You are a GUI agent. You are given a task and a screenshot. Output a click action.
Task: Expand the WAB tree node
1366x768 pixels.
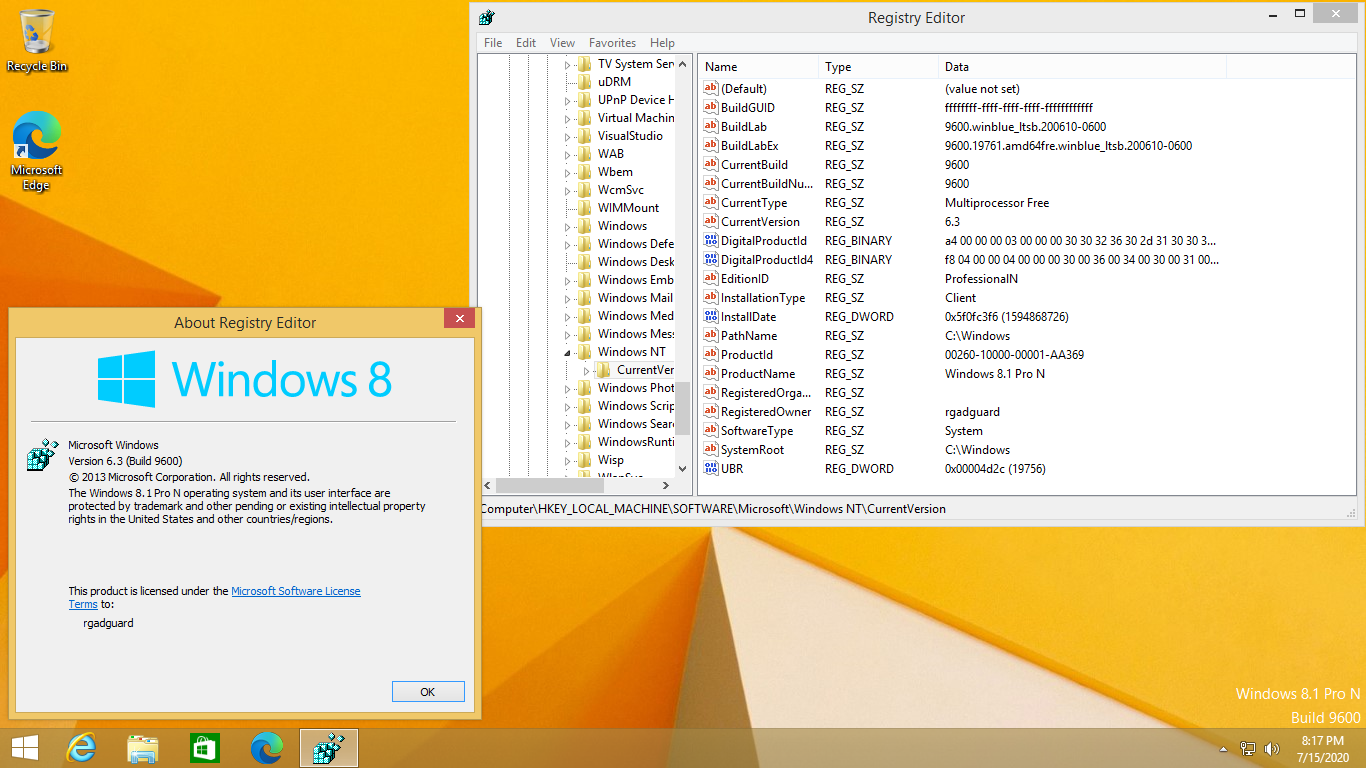coord(568,155)
